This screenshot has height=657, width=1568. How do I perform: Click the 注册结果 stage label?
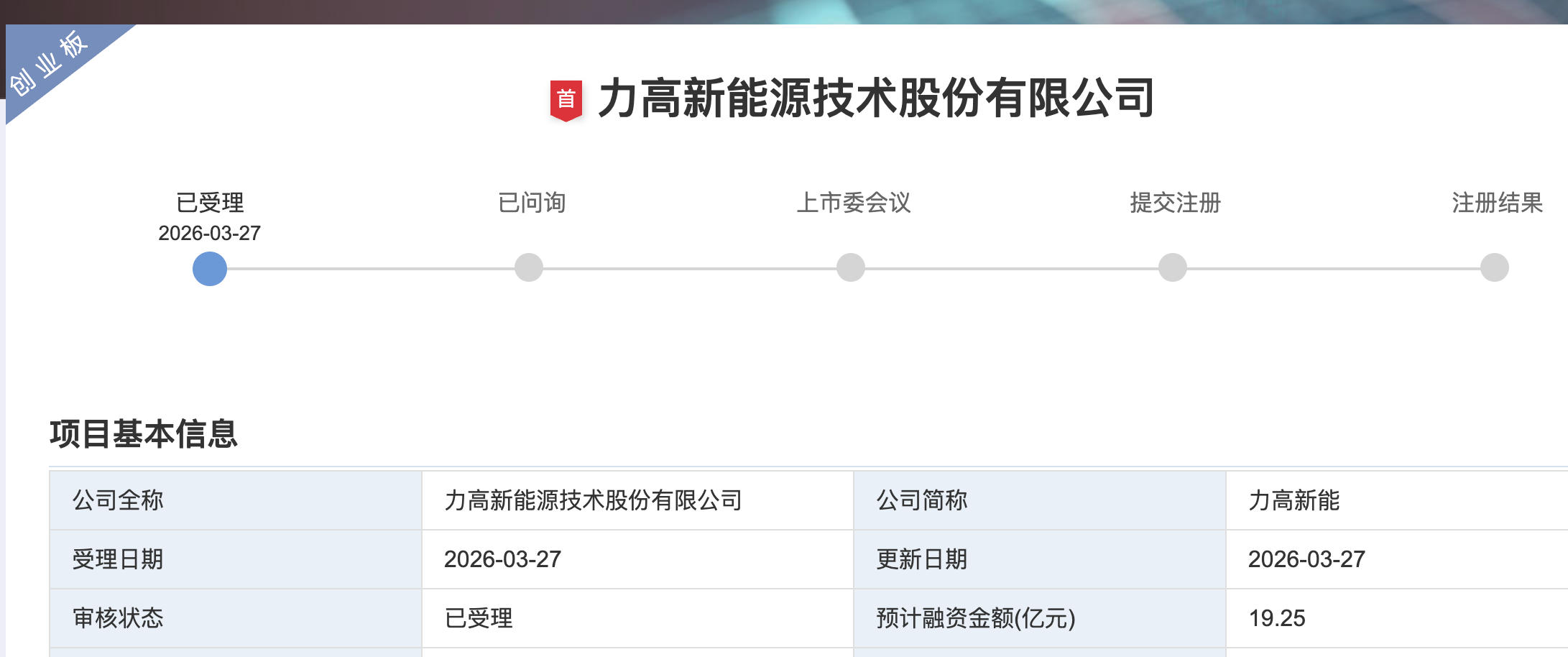[x=1497, y=203]
